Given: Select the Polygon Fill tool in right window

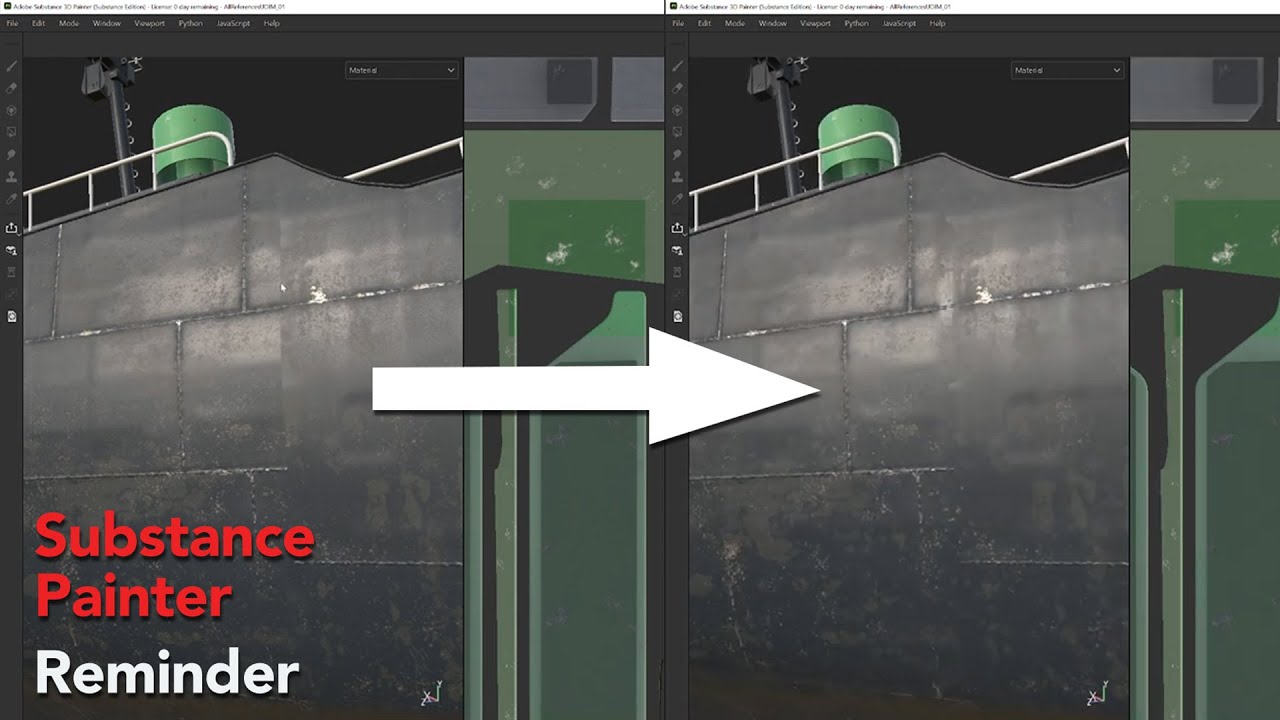Looking at the screenshot, I should pos(678,132).
